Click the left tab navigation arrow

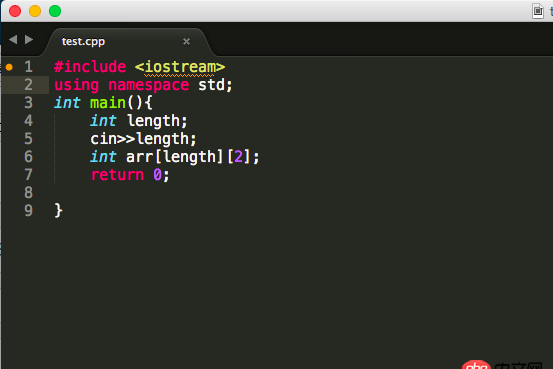click(13, 40)
